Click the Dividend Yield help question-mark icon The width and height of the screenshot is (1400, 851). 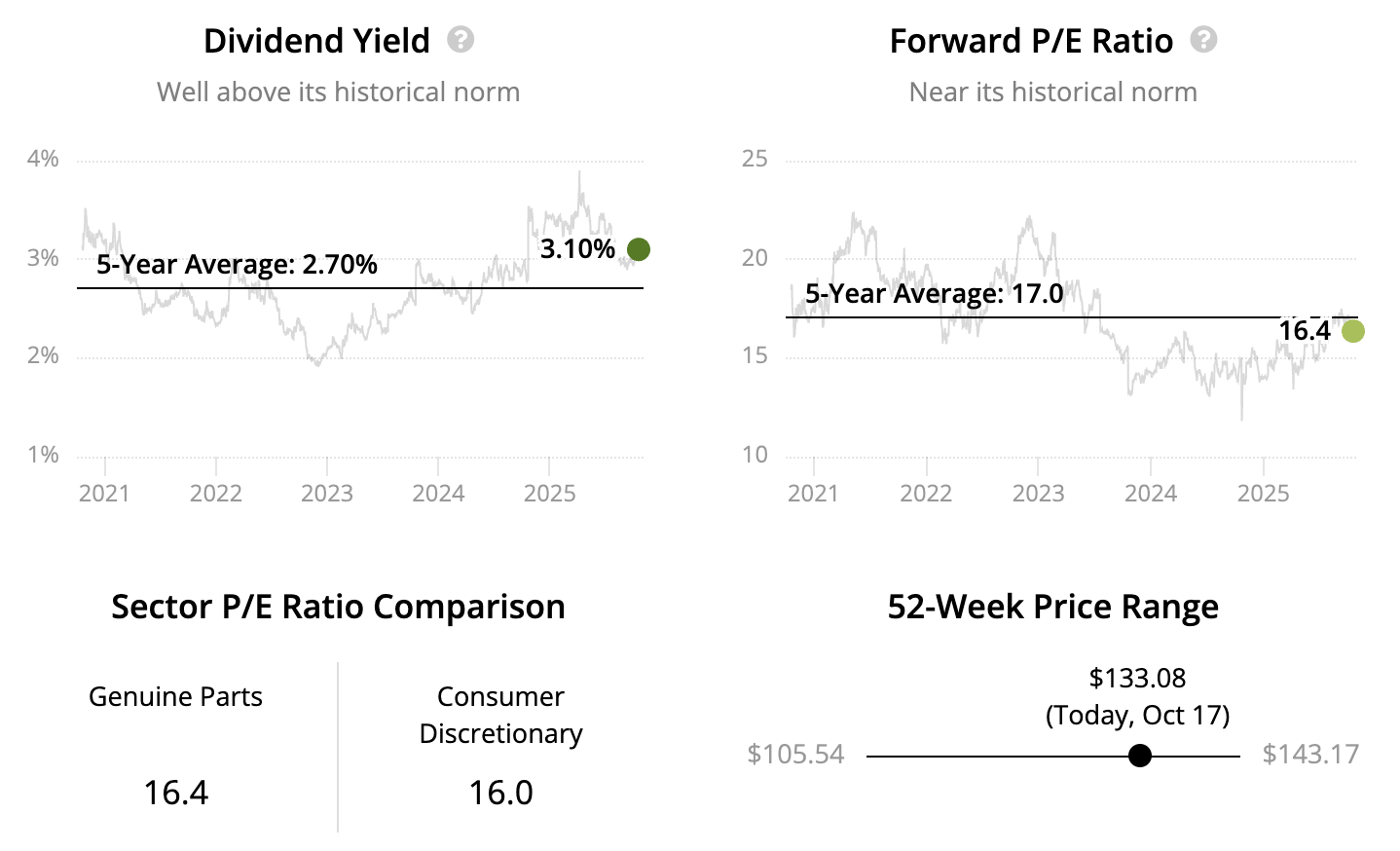461,40
